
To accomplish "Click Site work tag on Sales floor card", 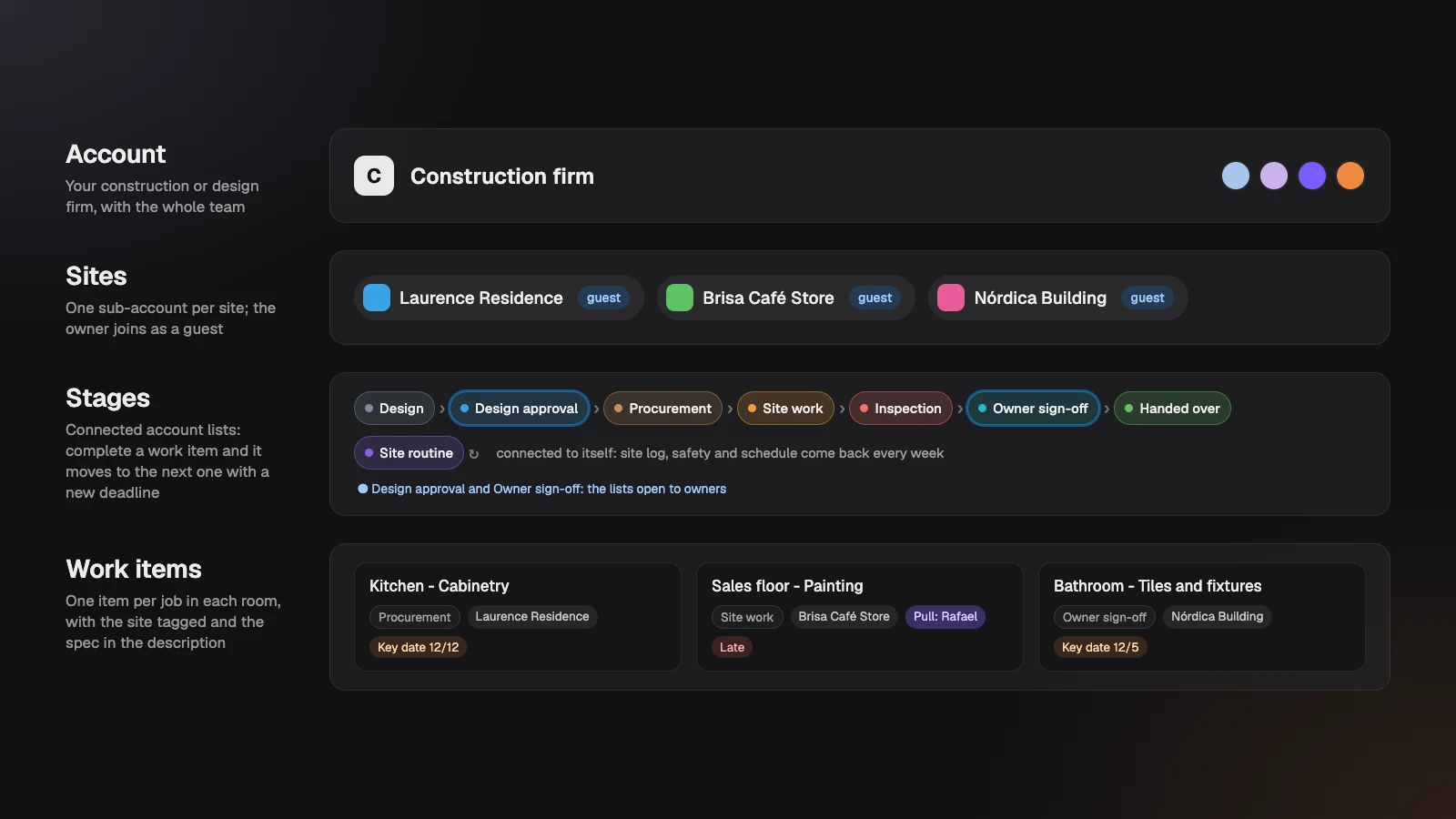I will (x=747, y=617).
